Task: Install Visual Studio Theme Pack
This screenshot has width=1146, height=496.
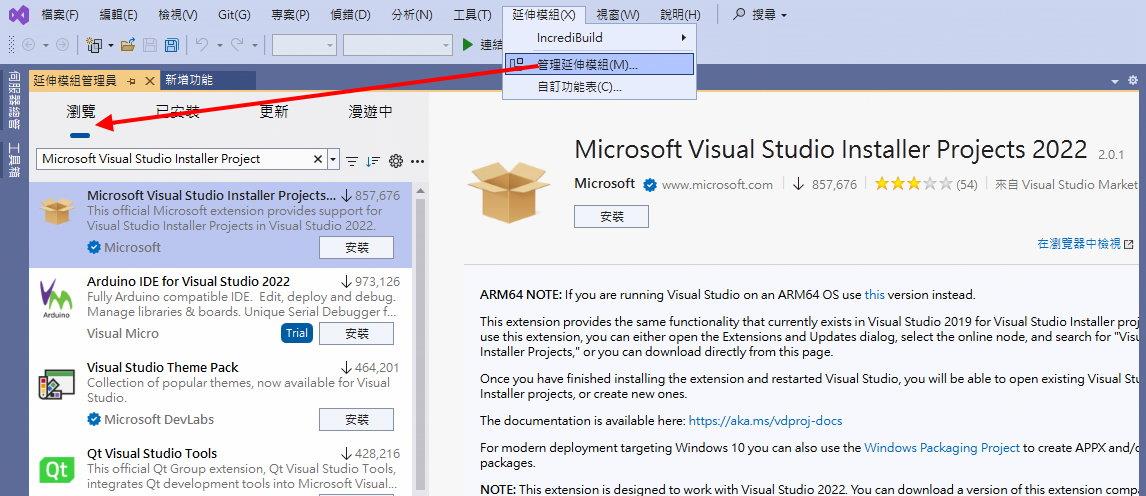Action: (x=357, y=419)
